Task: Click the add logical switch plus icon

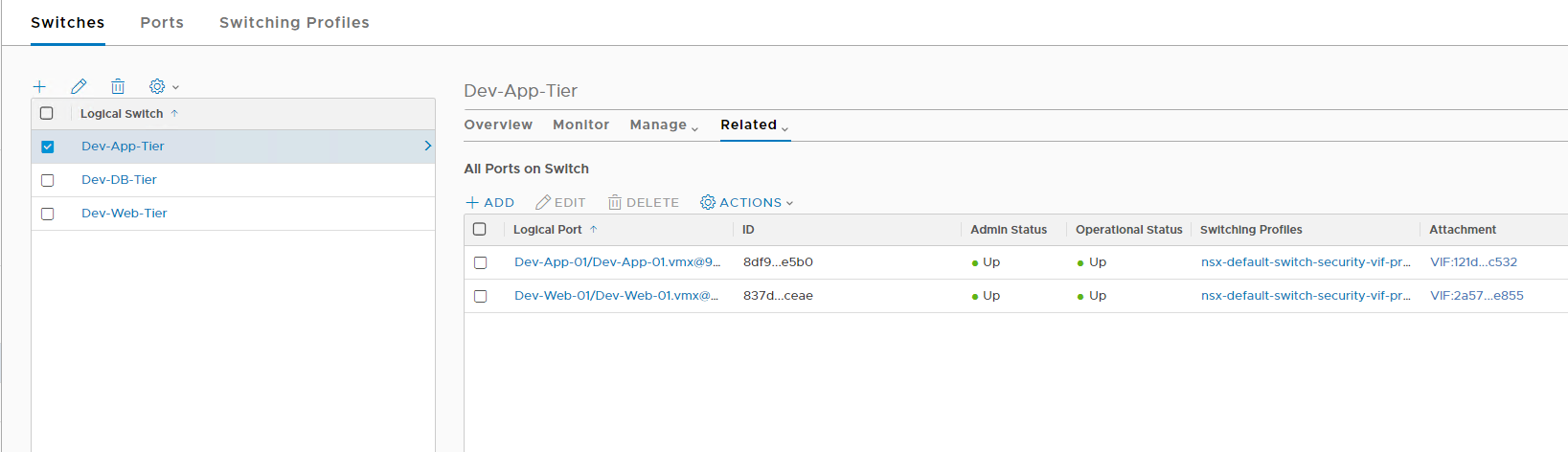Action: tap(39, 86)
